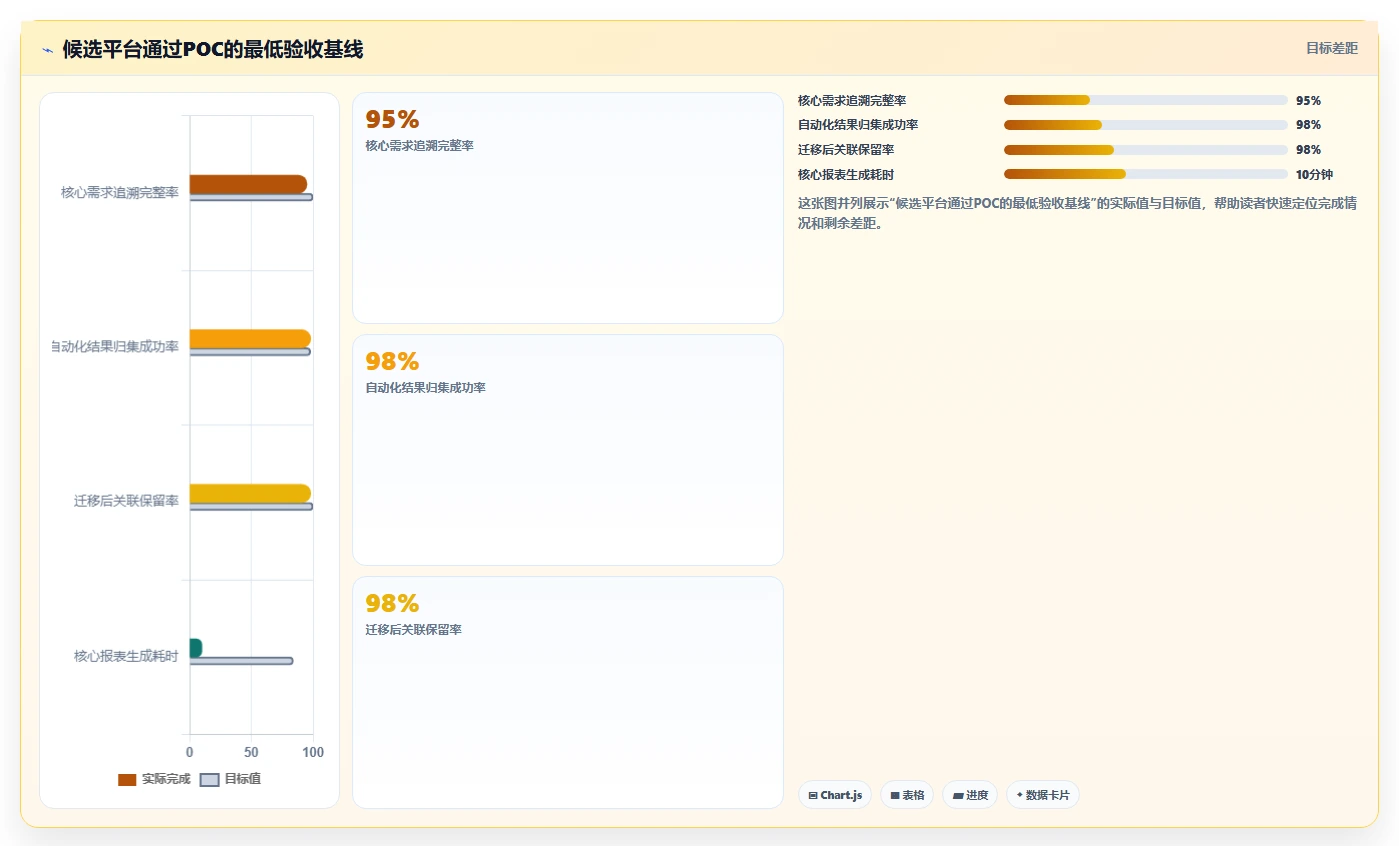Click the brown actual bar for 核心需求追溯完整率
Viewport: 1399px width, 846px height.
(x=248, y=184)
